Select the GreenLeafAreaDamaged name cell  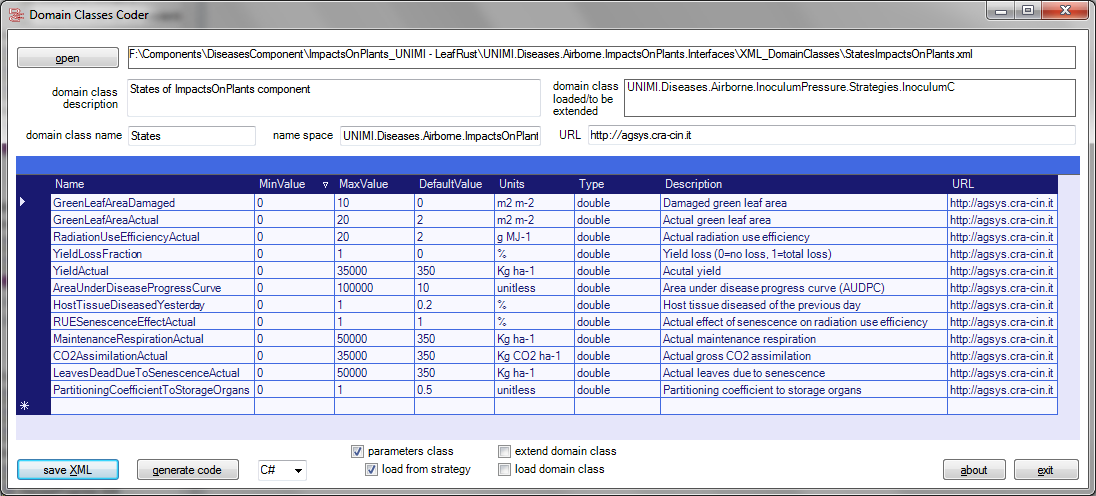pos(152,203)
